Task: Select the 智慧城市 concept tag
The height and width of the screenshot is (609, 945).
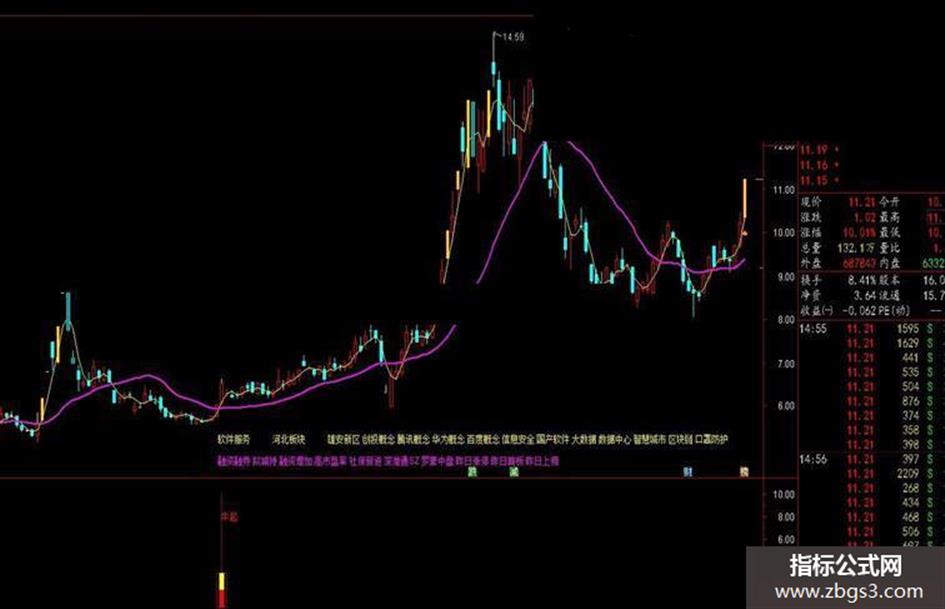Action: 650,440
